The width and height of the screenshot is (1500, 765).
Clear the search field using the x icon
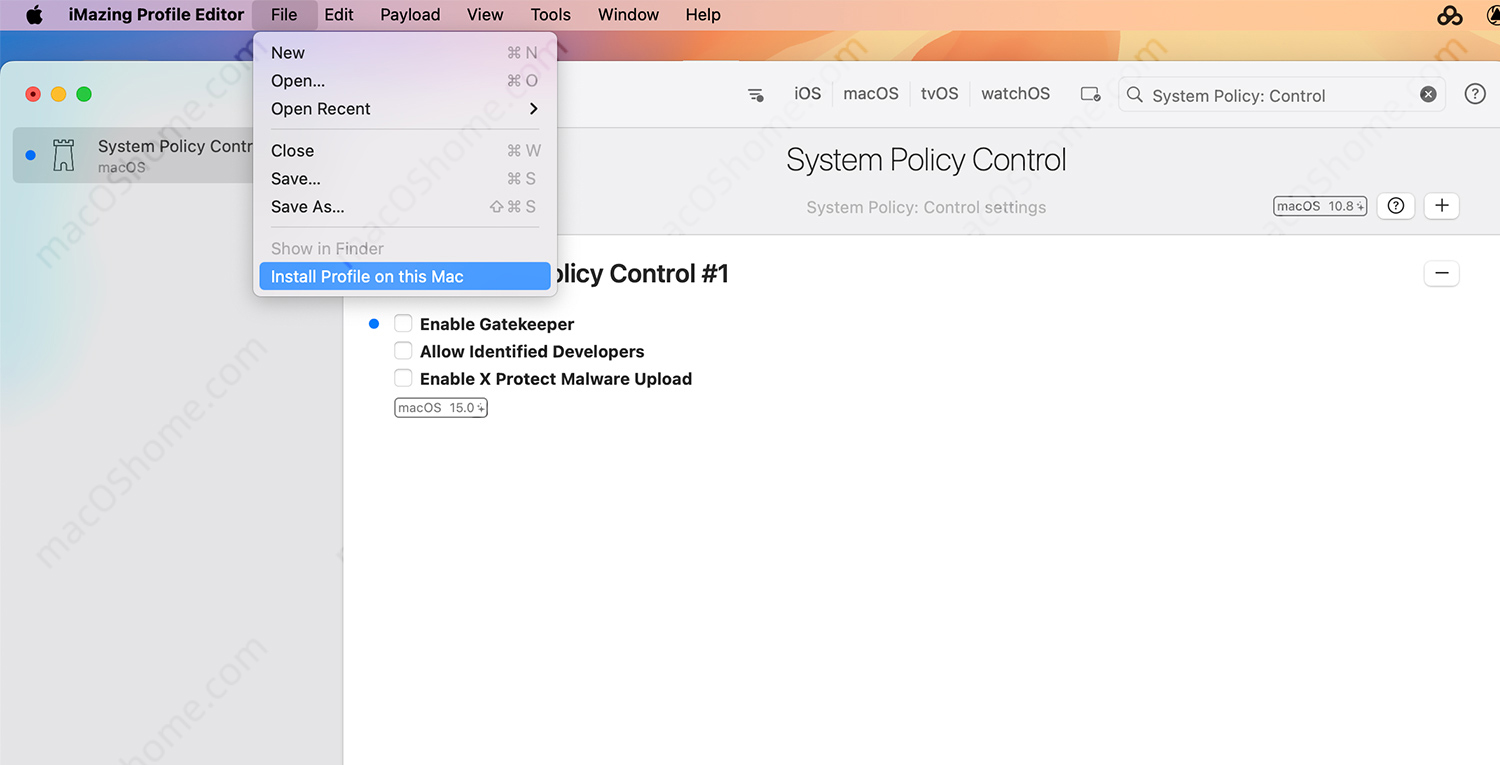[x=1428, y=93]
